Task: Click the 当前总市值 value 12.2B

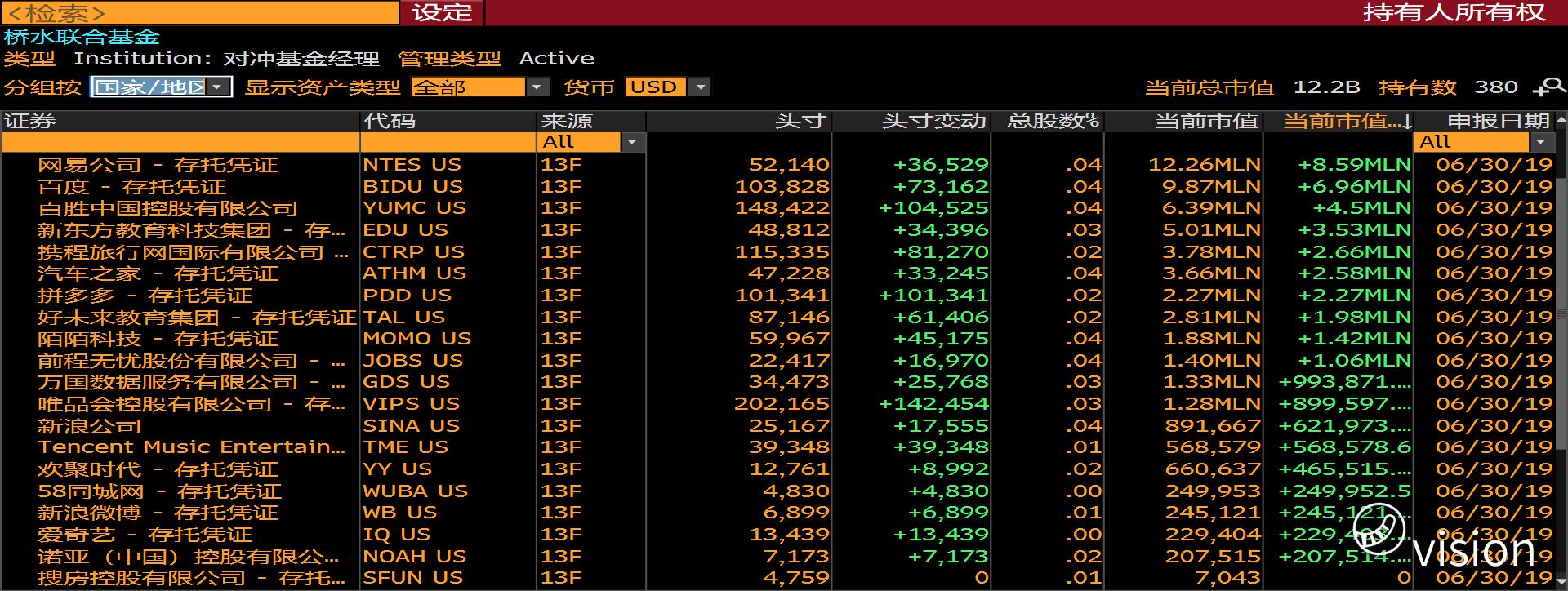Action: 1326,87
